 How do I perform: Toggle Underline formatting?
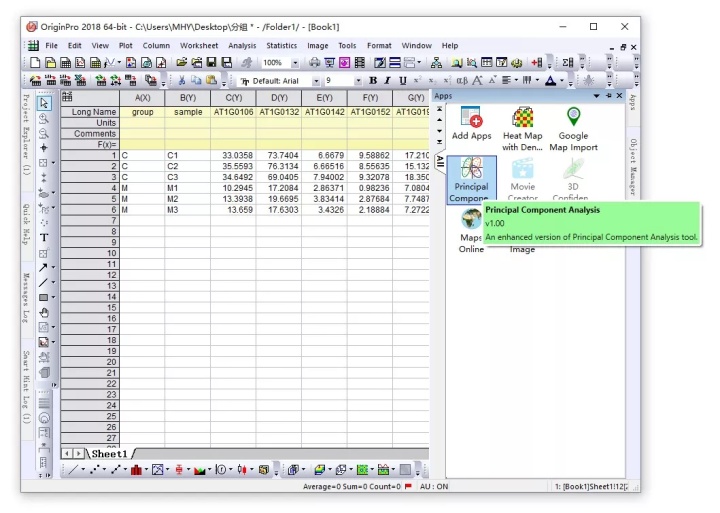coord(403,81)
